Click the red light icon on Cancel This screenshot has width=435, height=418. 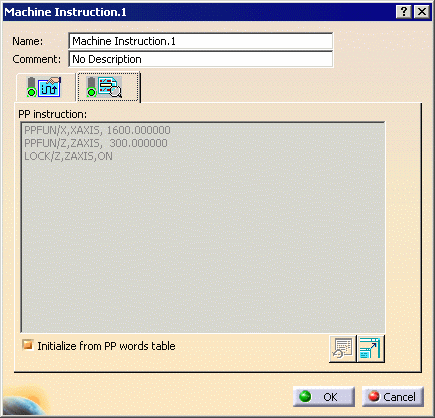pos(374,396)
